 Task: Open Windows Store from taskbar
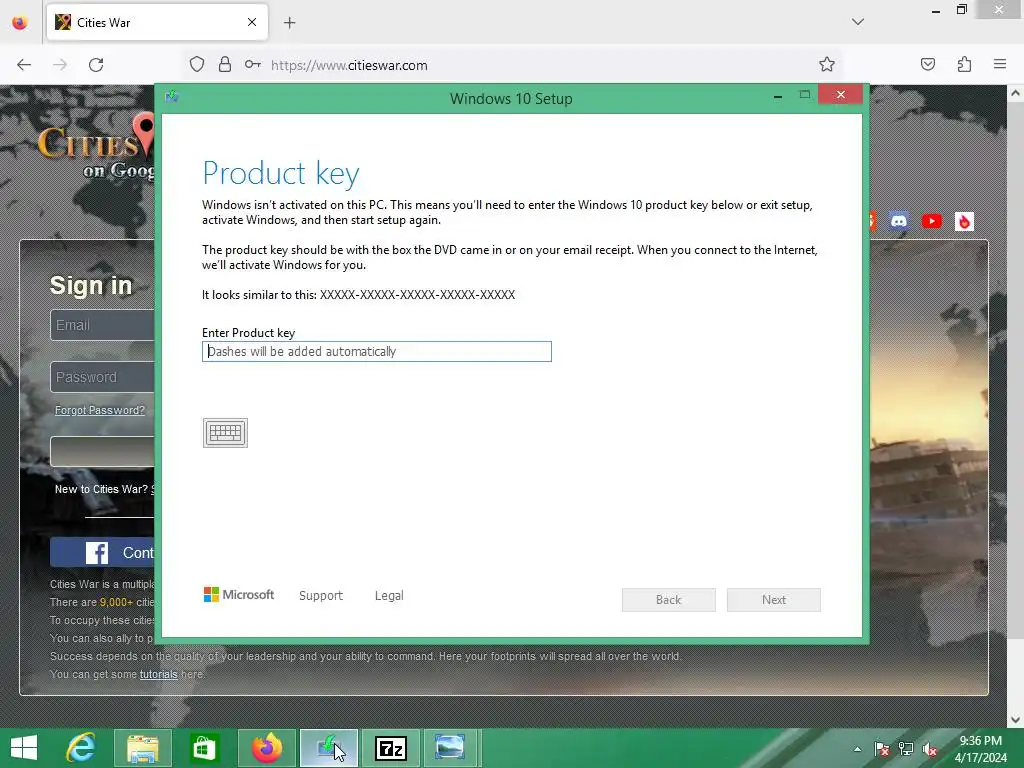(x=204, y=748)
